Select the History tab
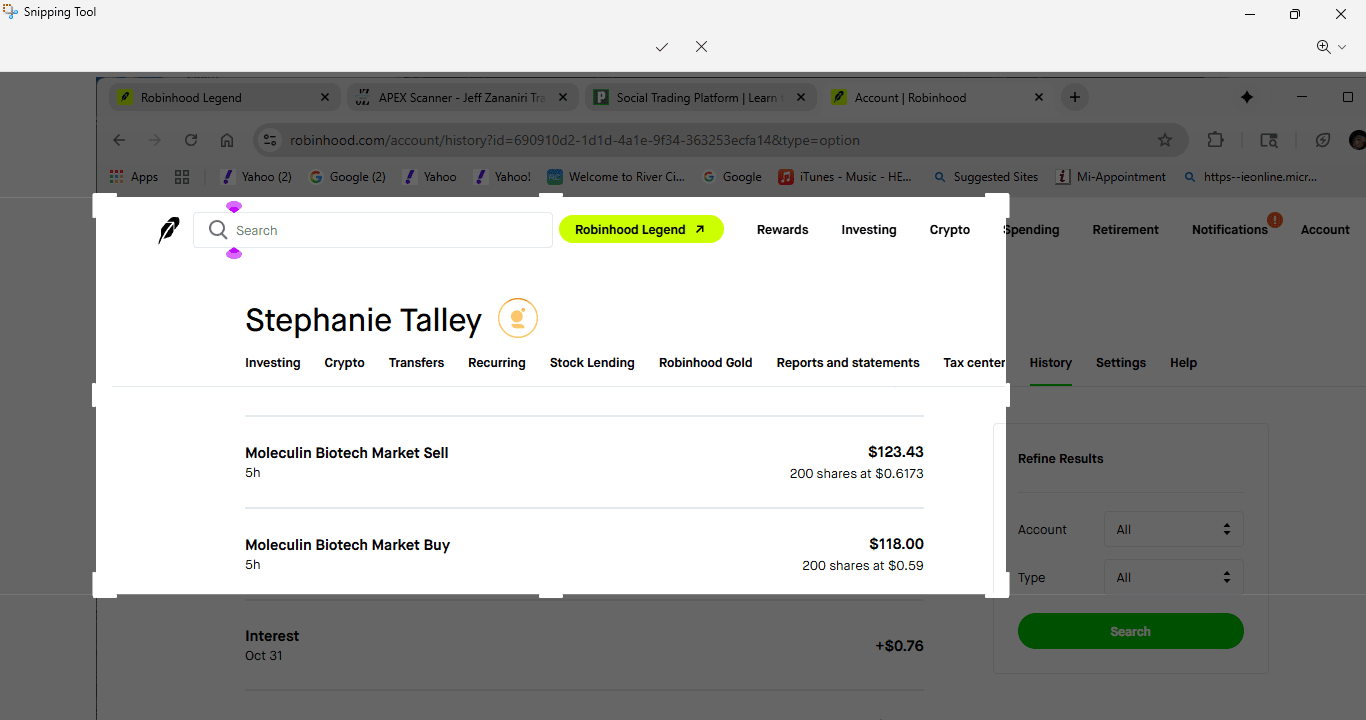 click(x=1051, y=363)
